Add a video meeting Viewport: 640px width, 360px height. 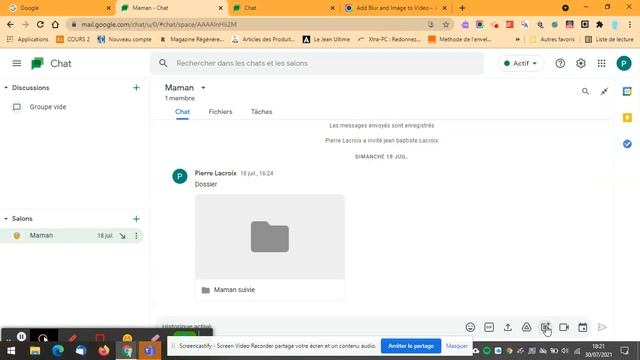[x=564, y=327]
